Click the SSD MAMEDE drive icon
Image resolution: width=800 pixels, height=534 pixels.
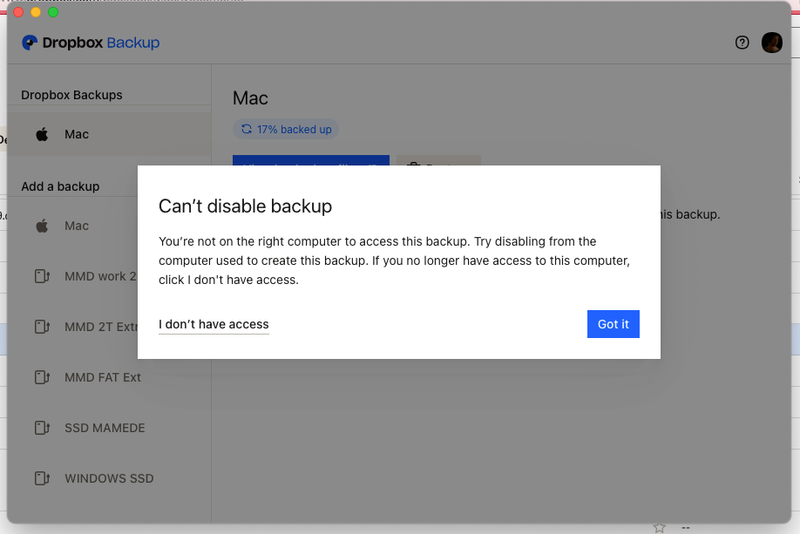click(x=42, y=428)
